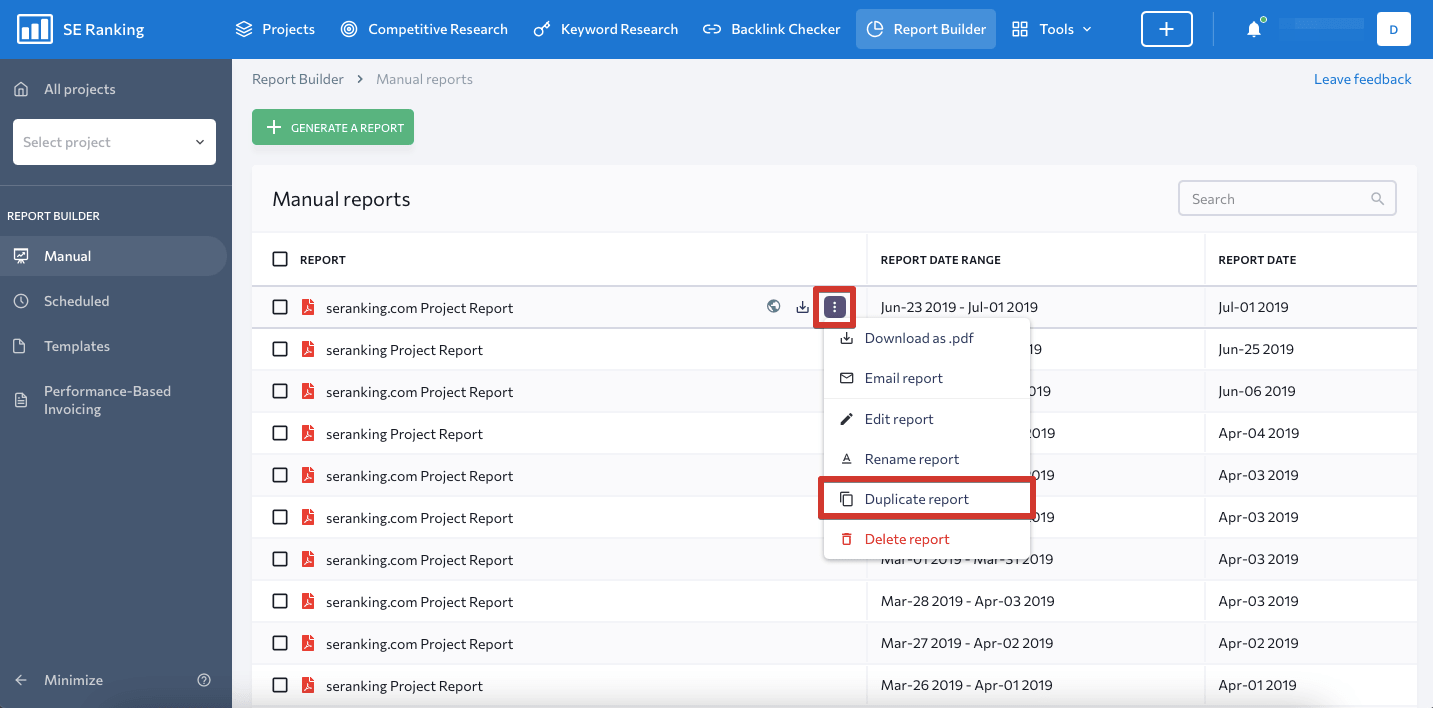Image resolution: width=1433 pixels, height=708 pixels.
Task: Click the Jun-25 2019 report date cell
Action: pos(1256,349)
